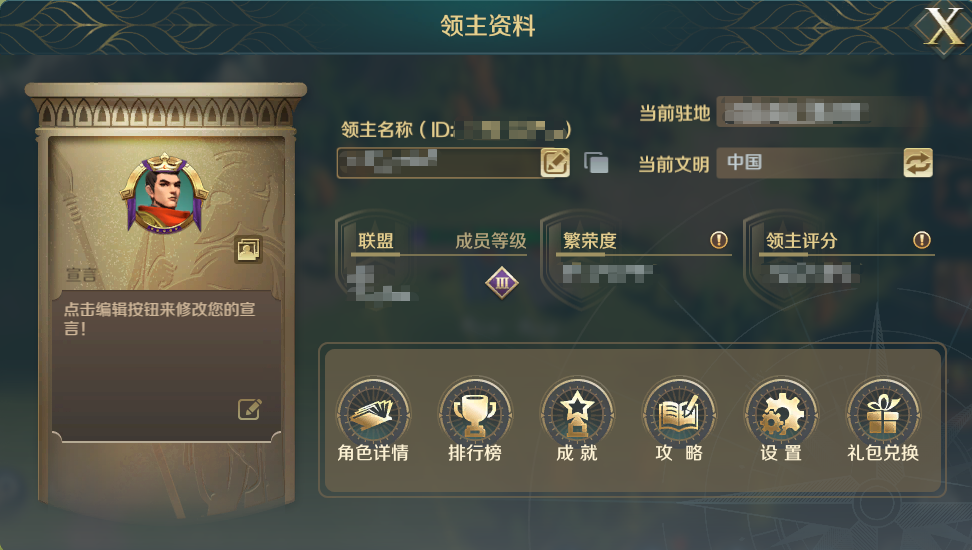Show 领主评分 lord rating info icon
972x550 pixels.
tap(922, 240)
